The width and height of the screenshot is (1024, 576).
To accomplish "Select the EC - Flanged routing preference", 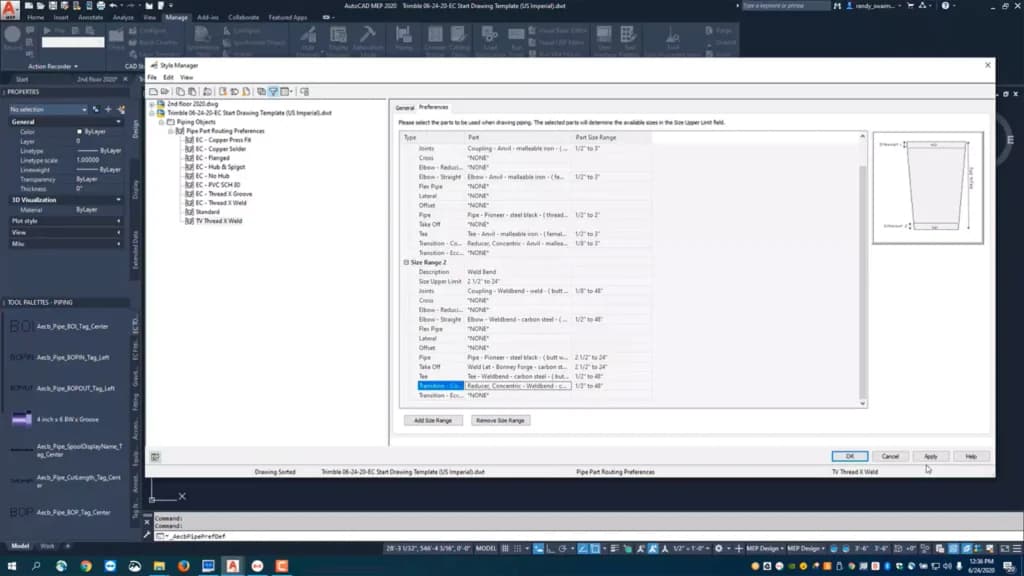I will [x=212, y=158].
